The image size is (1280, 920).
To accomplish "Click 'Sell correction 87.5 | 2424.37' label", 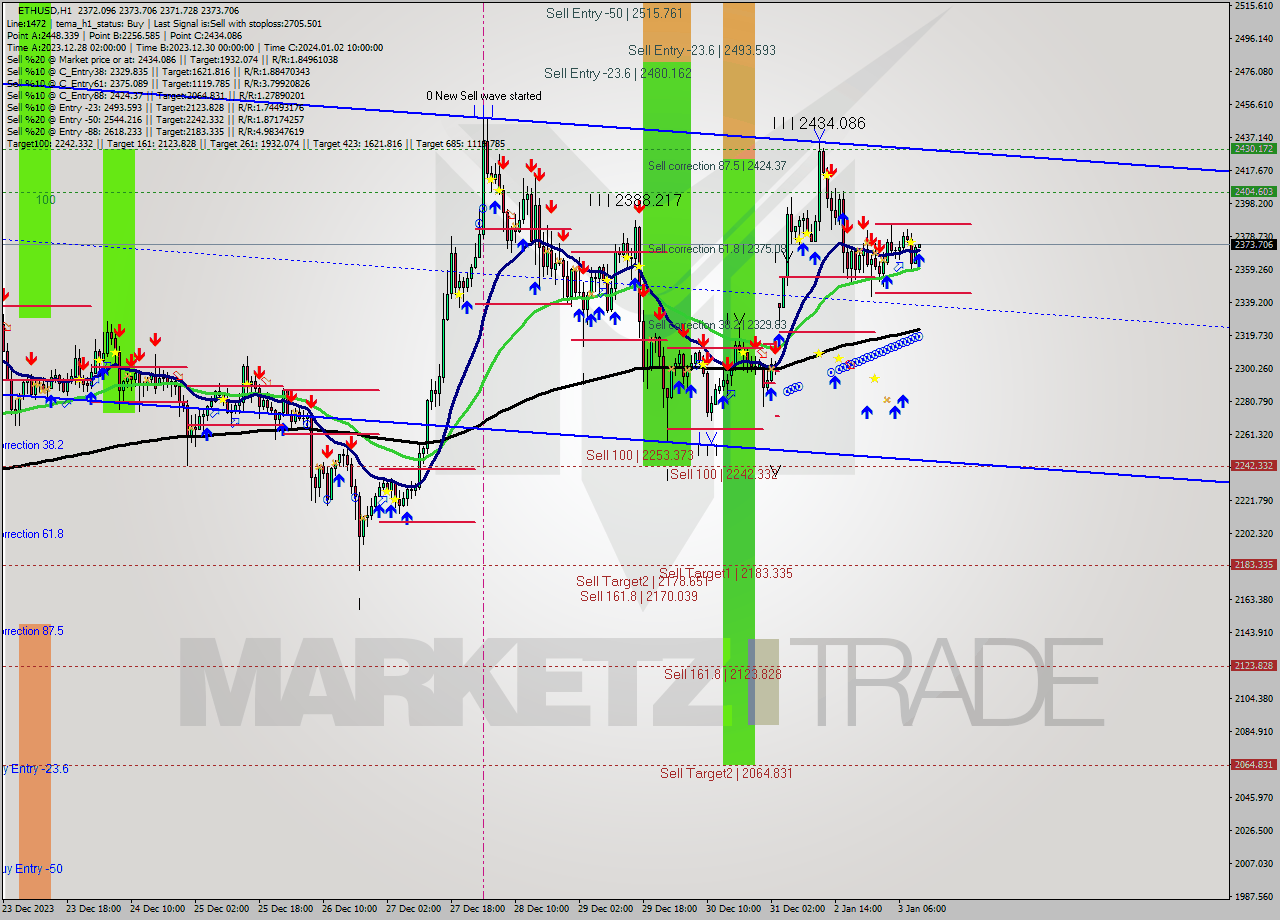I will click(717, 166).
